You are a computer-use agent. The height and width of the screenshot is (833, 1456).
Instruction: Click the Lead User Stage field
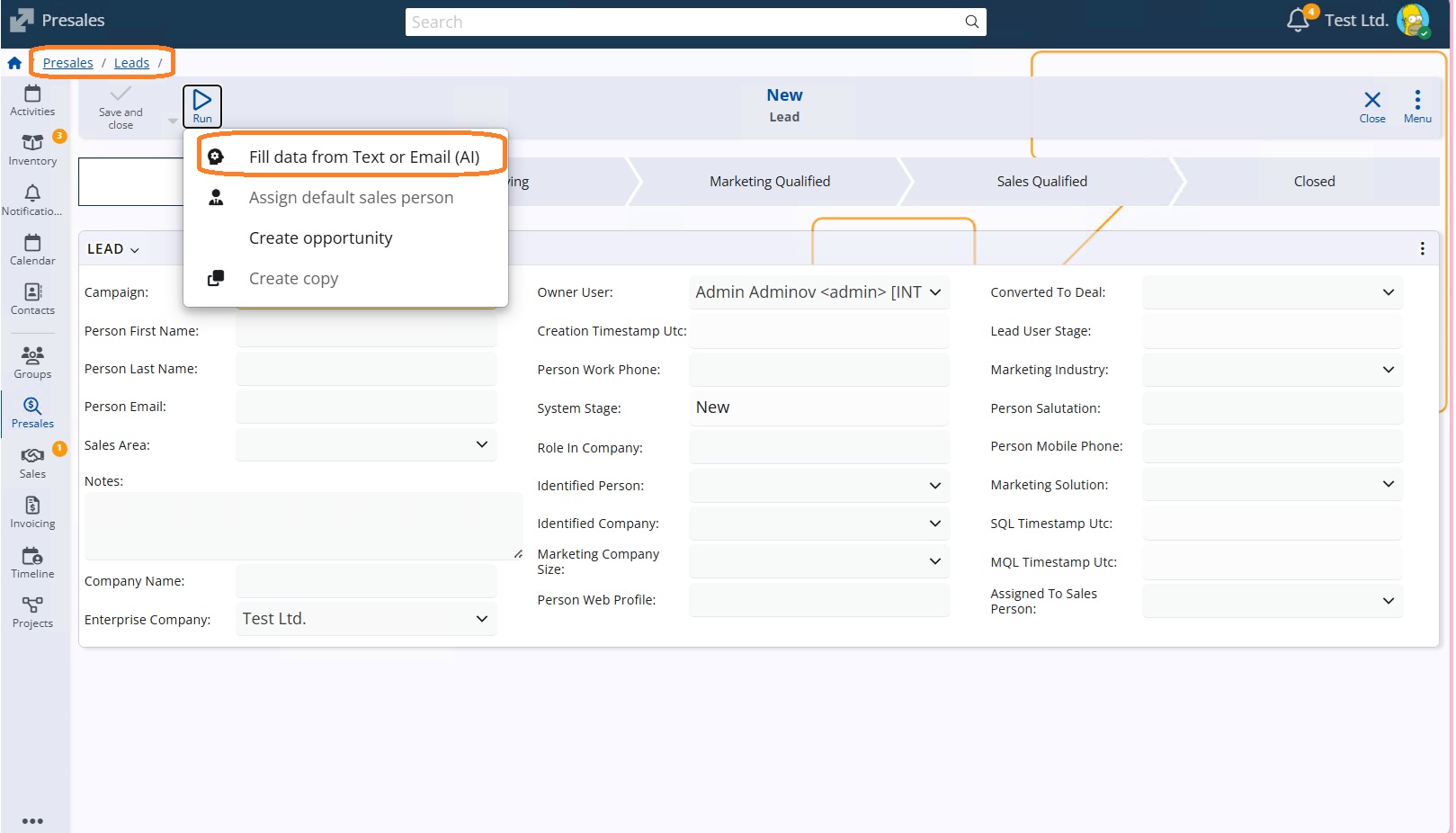tap(1273, 330)
